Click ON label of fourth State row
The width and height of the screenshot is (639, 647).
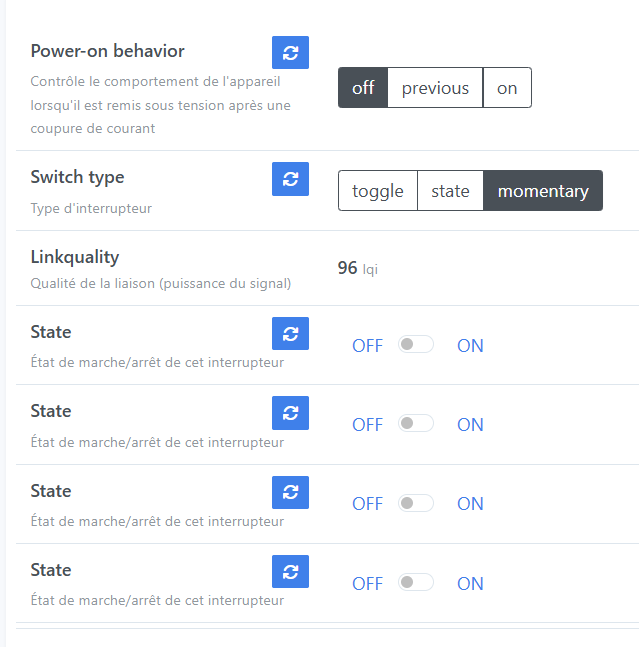point(470,584)
